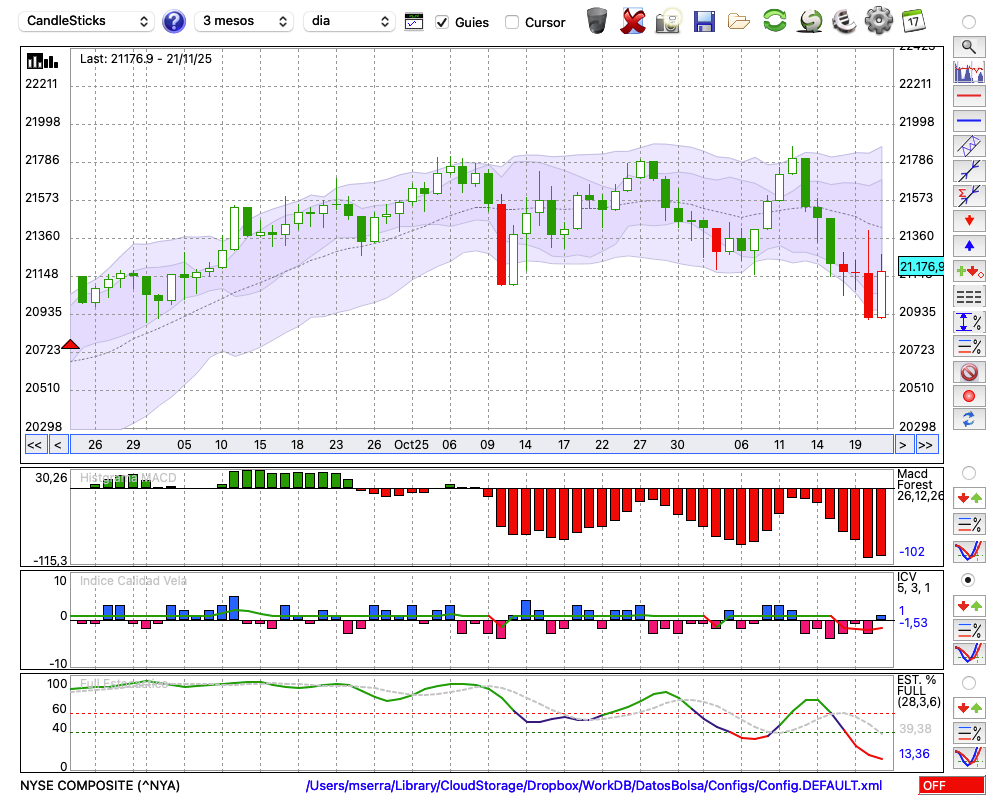
Task: Open the 'dia' interval dropdown
Action: coord(349,21)
